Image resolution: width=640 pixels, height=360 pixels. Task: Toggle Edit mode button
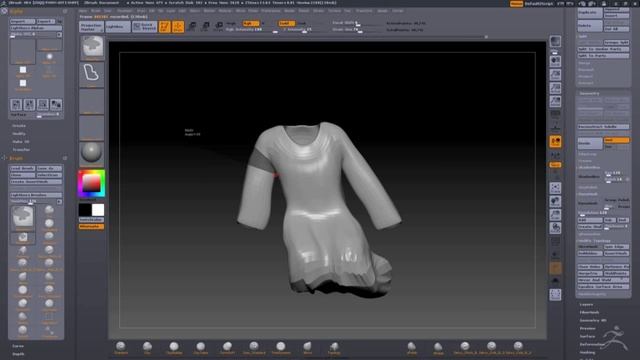(x=164, y=27)
